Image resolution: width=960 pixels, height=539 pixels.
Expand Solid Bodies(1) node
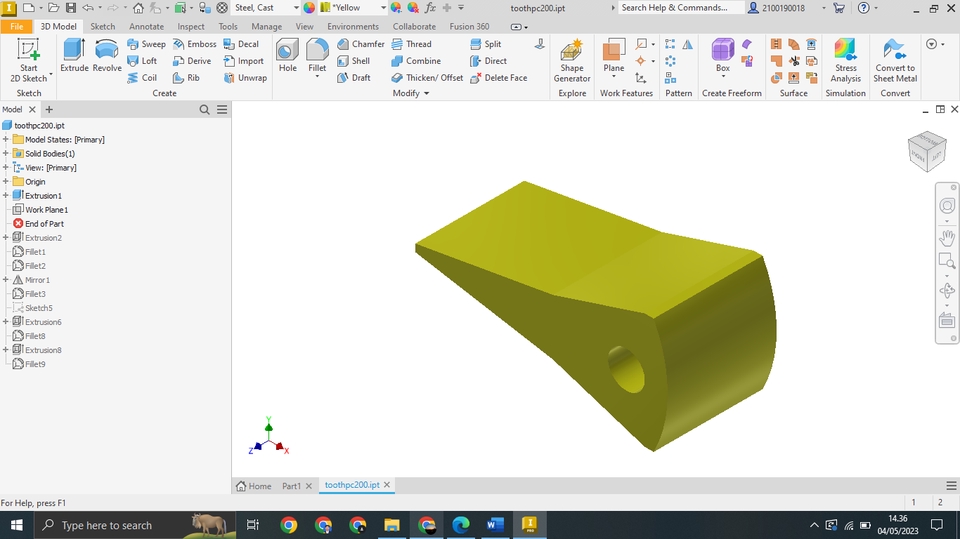[x=6, y=154]
